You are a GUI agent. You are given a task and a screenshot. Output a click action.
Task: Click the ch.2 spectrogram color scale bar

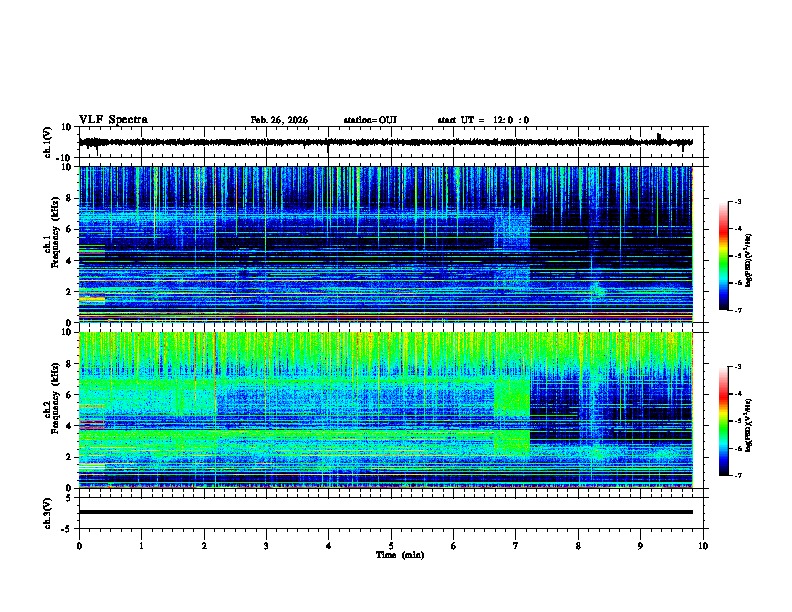[723, 421]
